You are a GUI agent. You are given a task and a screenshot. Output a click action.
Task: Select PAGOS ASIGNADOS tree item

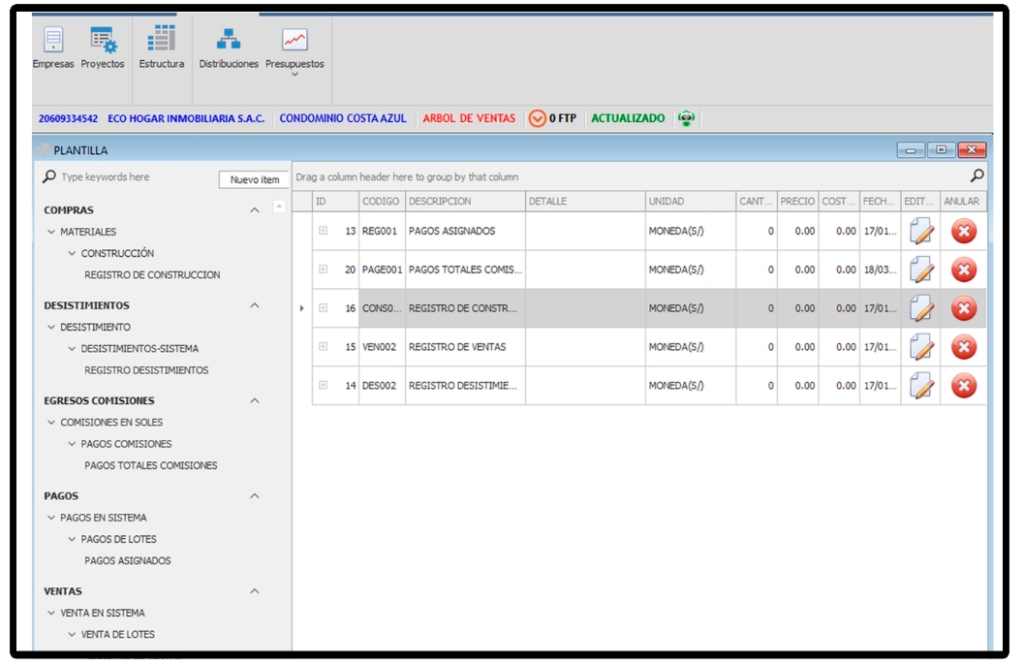pyautogui.click(x=127, y=561)
